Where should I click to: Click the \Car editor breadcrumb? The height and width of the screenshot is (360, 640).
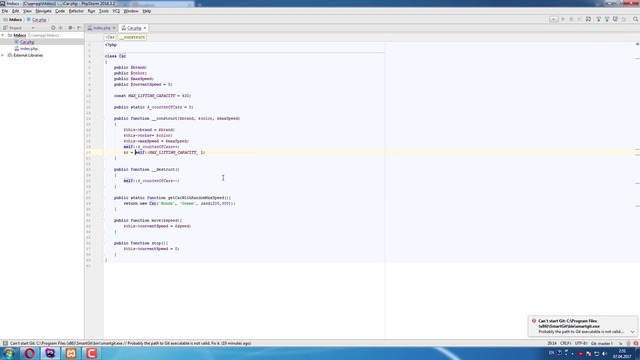click(x=110, y=37)
